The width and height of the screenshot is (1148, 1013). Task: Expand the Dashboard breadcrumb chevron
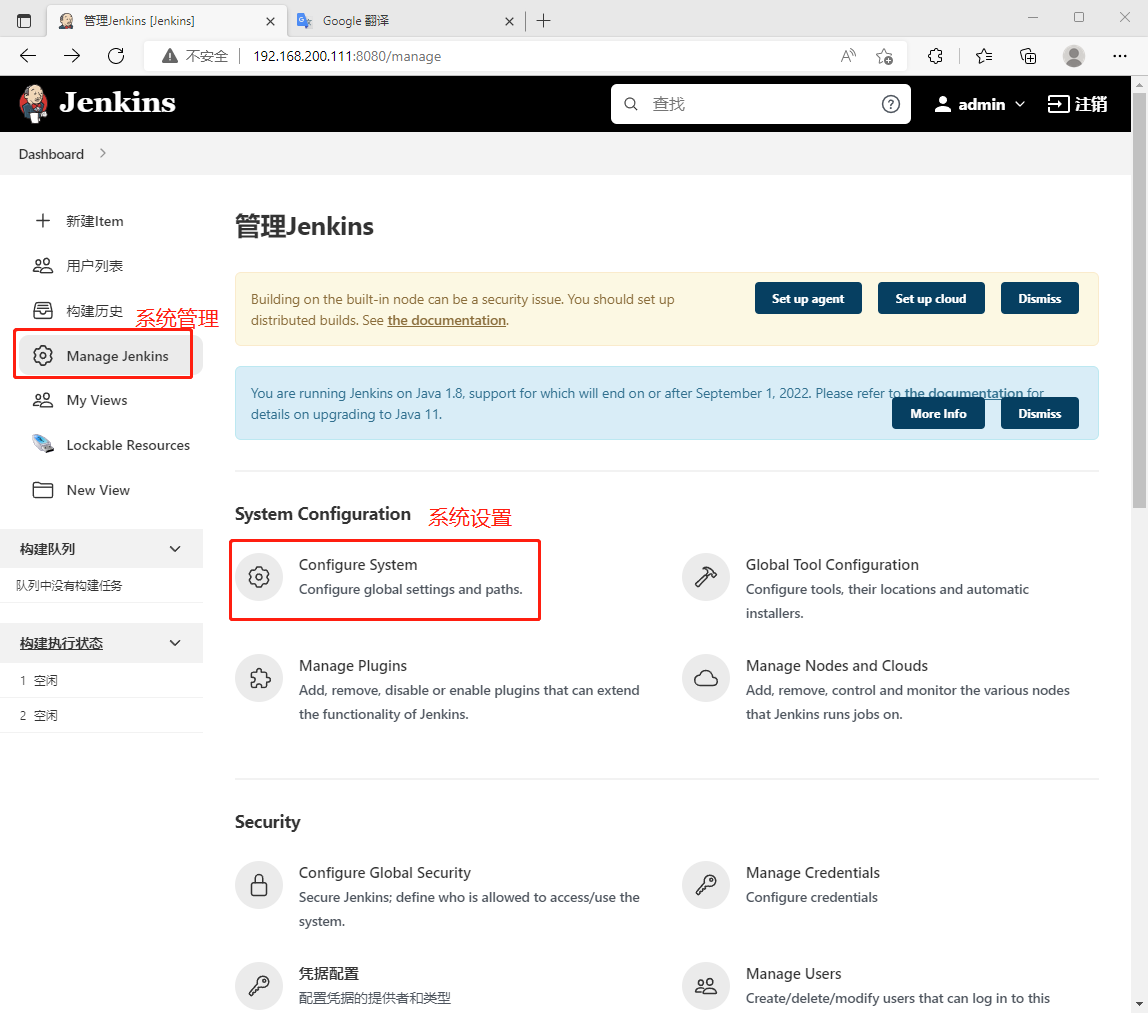102,153
